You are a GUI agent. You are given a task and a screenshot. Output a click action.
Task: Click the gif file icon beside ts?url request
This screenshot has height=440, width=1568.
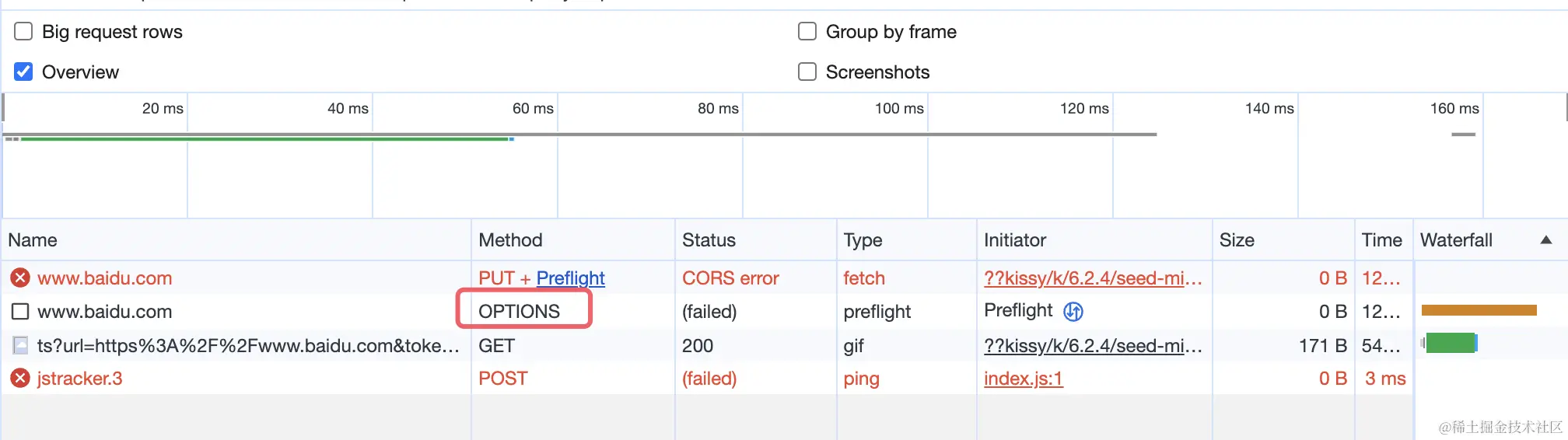[x=20, y=345]
